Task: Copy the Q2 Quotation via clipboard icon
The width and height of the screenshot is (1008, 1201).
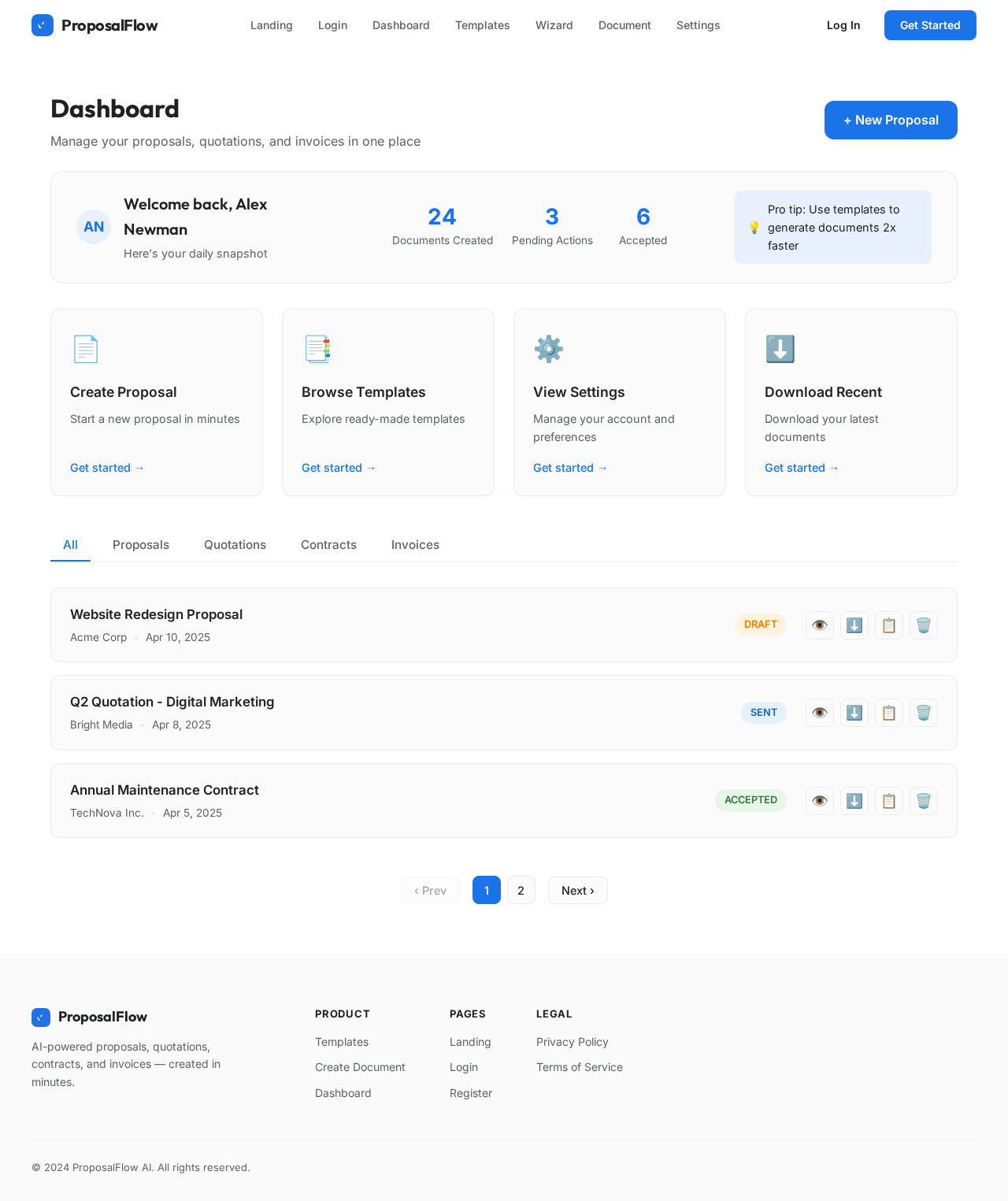Action: 889,713
